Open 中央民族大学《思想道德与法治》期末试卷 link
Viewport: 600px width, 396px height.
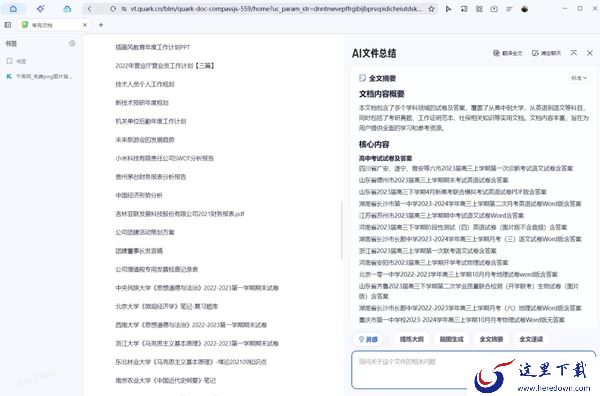197,288
